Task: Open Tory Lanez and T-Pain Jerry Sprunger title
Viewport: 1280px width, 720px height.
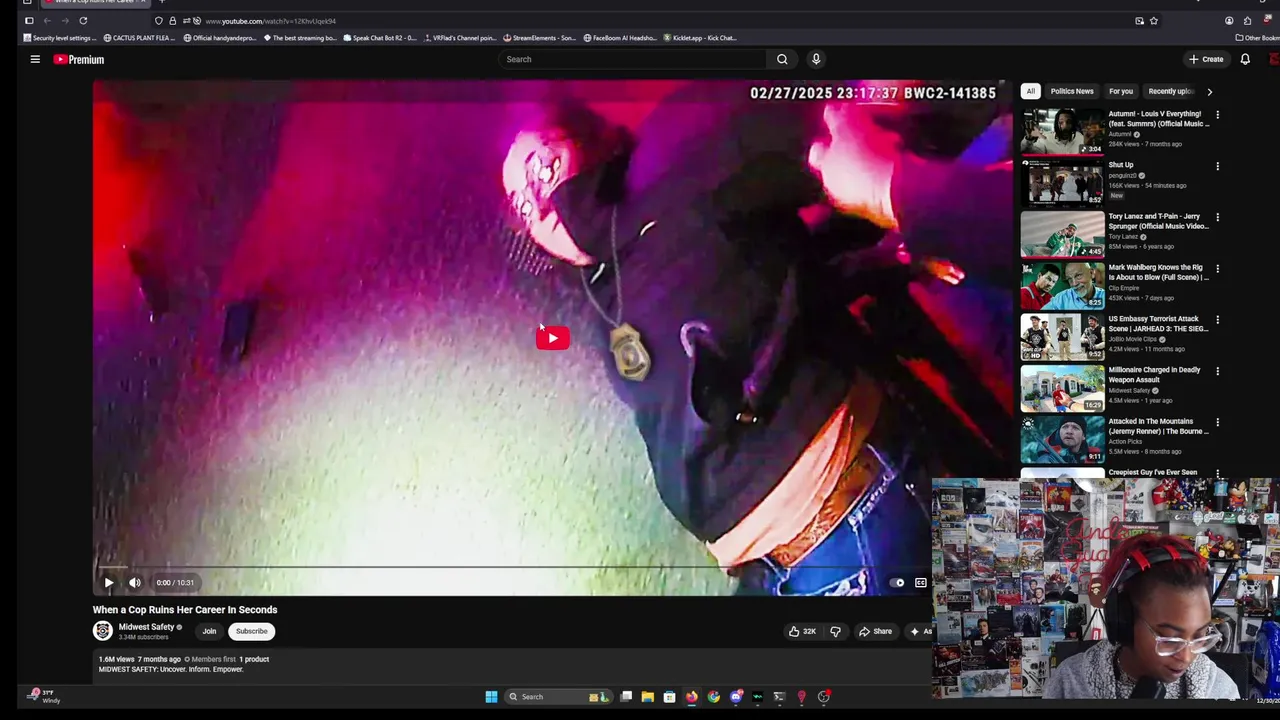Action: click(1158, 221)
